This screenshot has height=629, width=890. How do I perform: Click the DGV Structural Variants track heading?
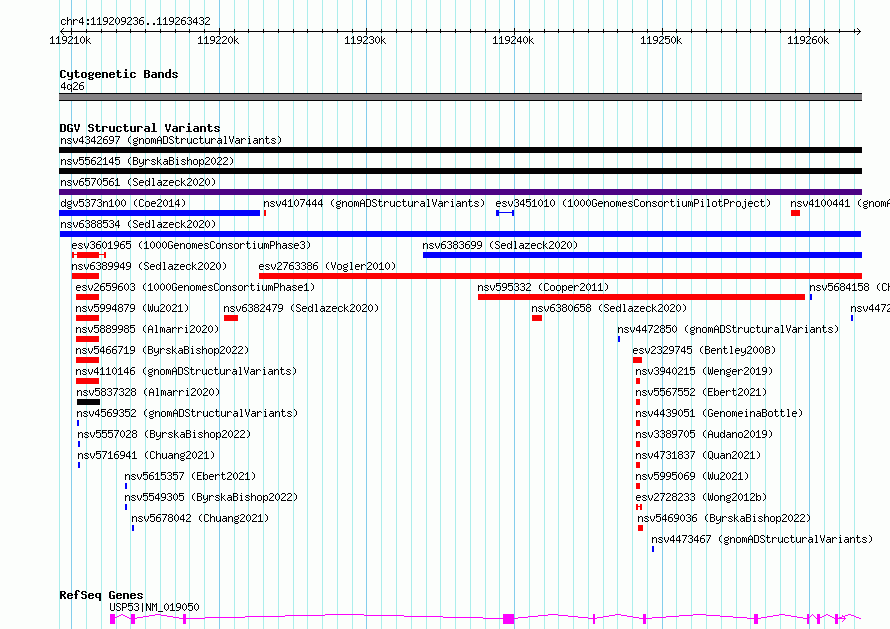[140, 128]
